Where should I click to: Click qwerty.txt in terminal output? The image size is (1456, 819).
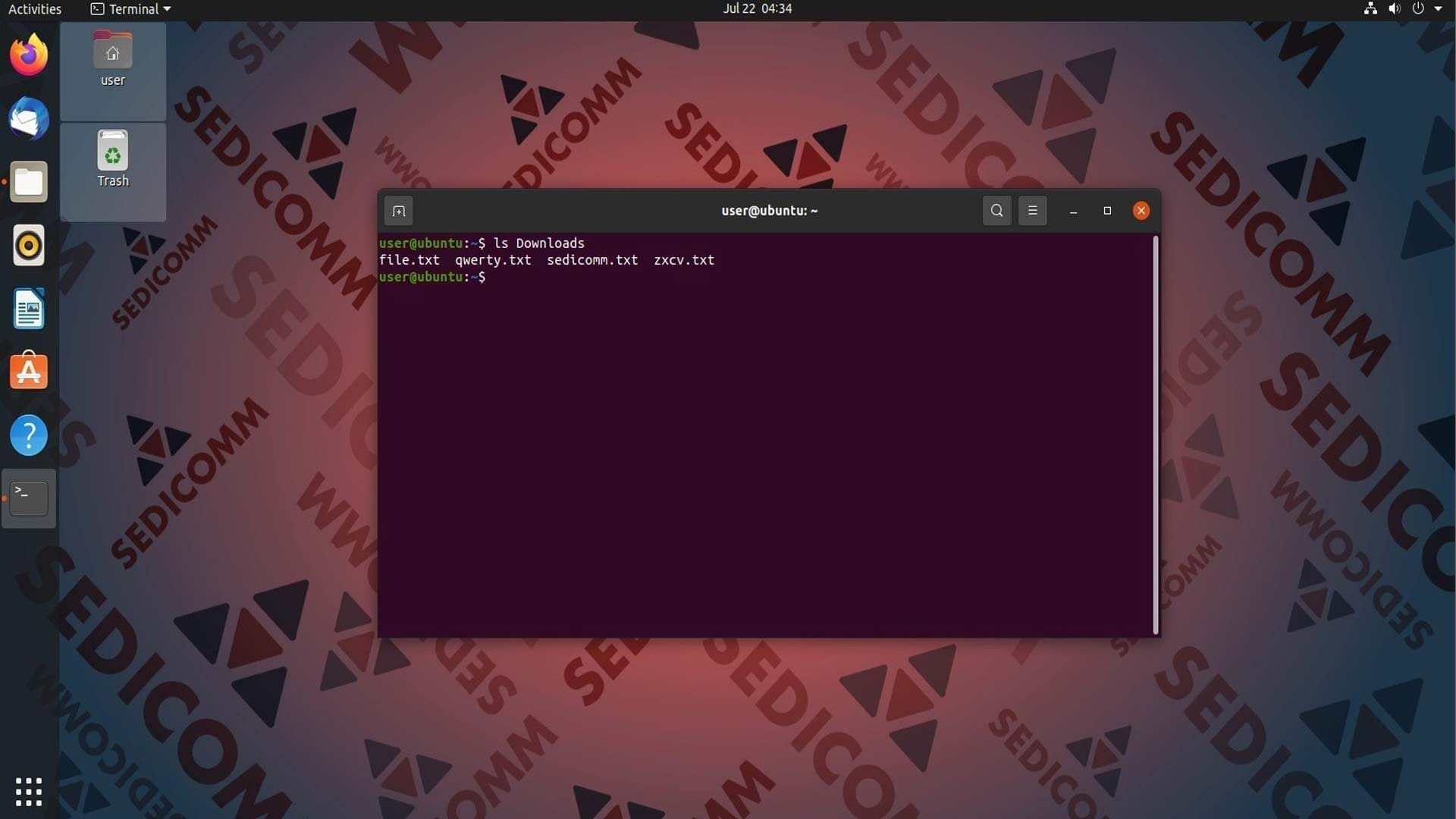(x=493, y=260)
